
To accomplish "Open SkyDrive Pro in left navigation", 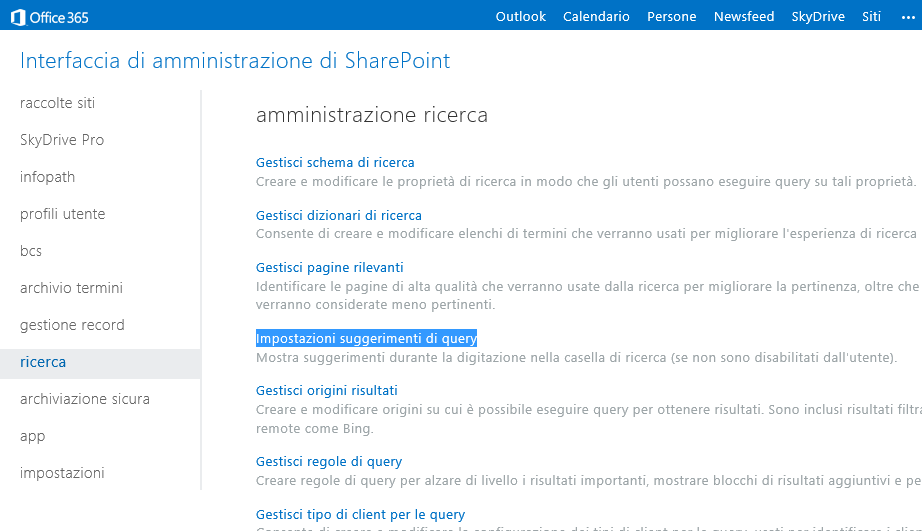I will [x=62, y=140].
